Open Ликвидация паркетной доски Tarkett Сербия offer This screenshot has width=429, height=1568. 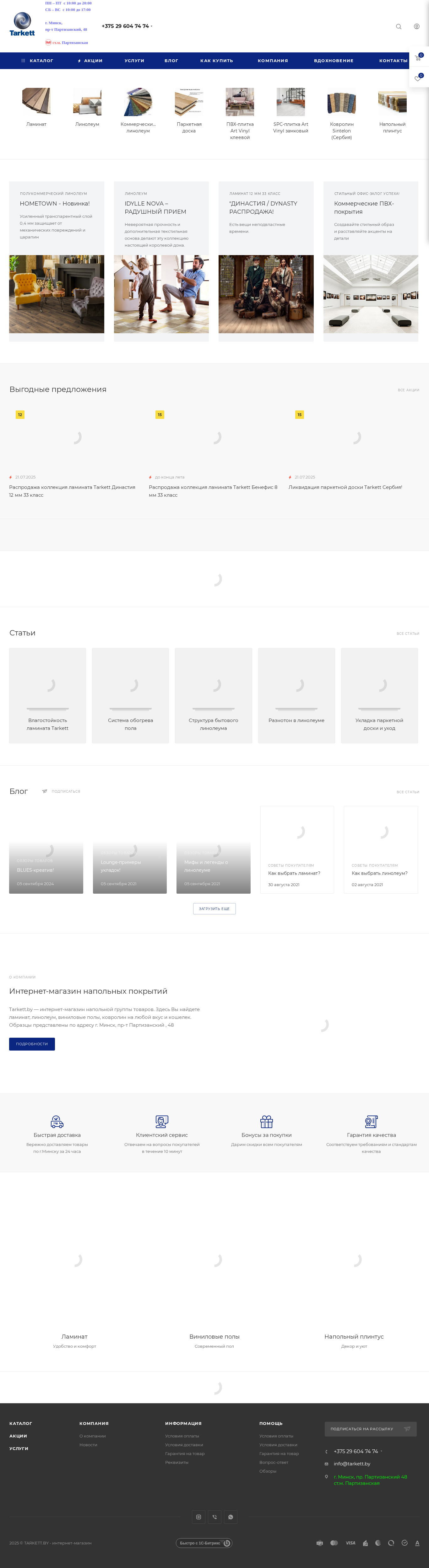coord(345,487)
